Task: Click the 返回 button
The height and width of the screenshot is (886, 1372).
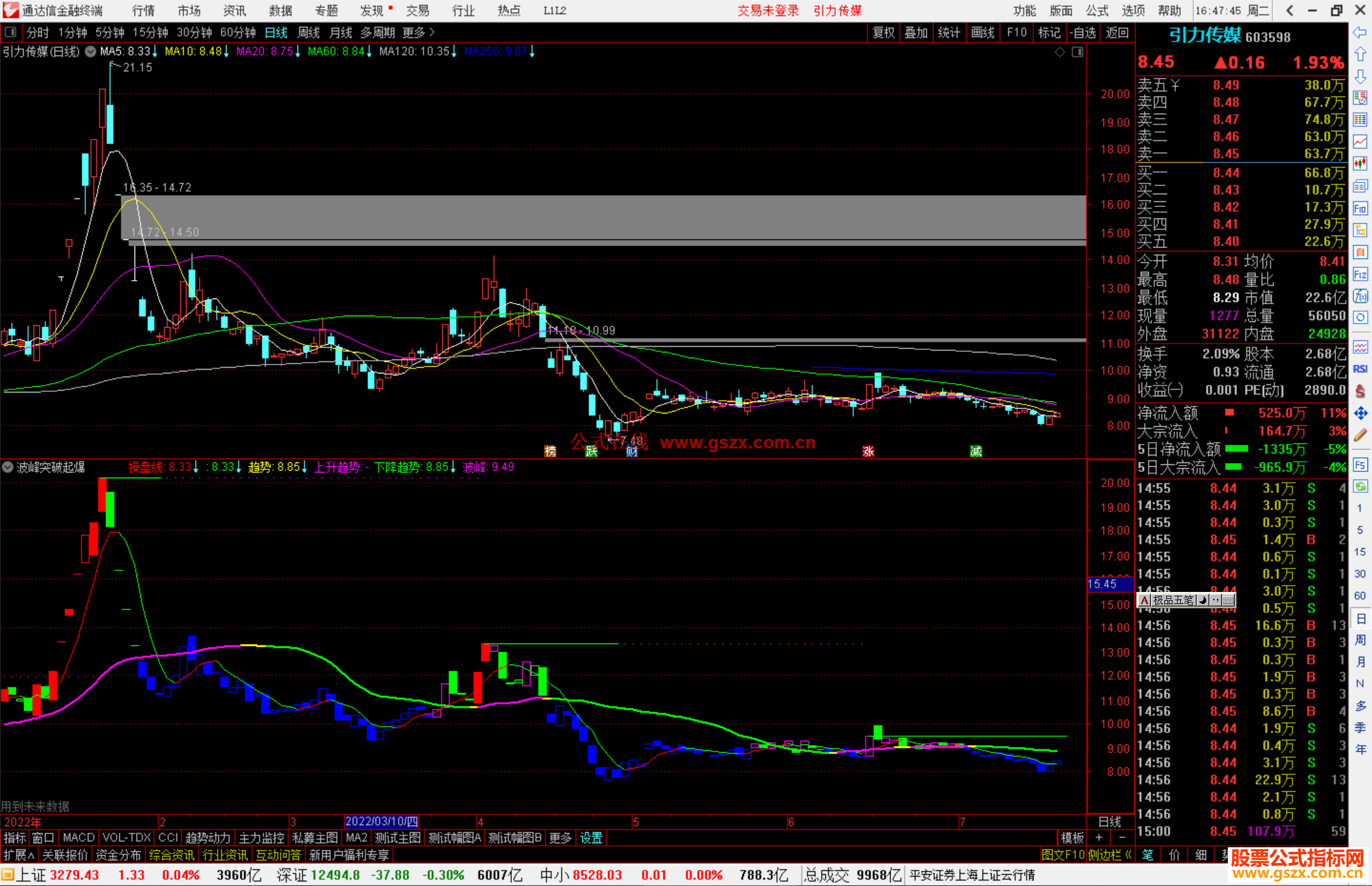Action: 1117,32
